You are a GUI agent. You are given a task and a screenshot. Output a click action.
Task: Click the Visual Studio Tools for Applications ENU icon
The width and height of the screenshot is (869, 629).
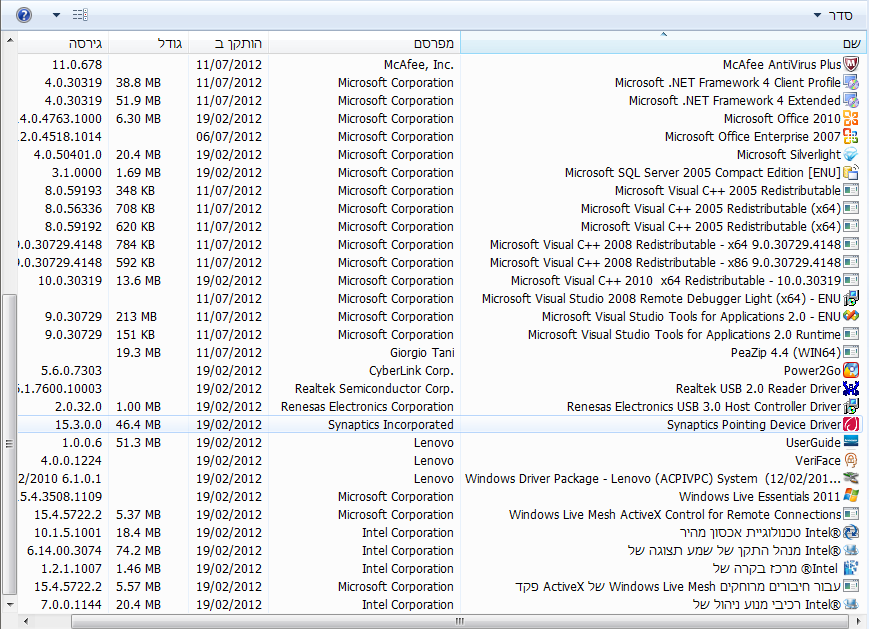click(851, 316)
